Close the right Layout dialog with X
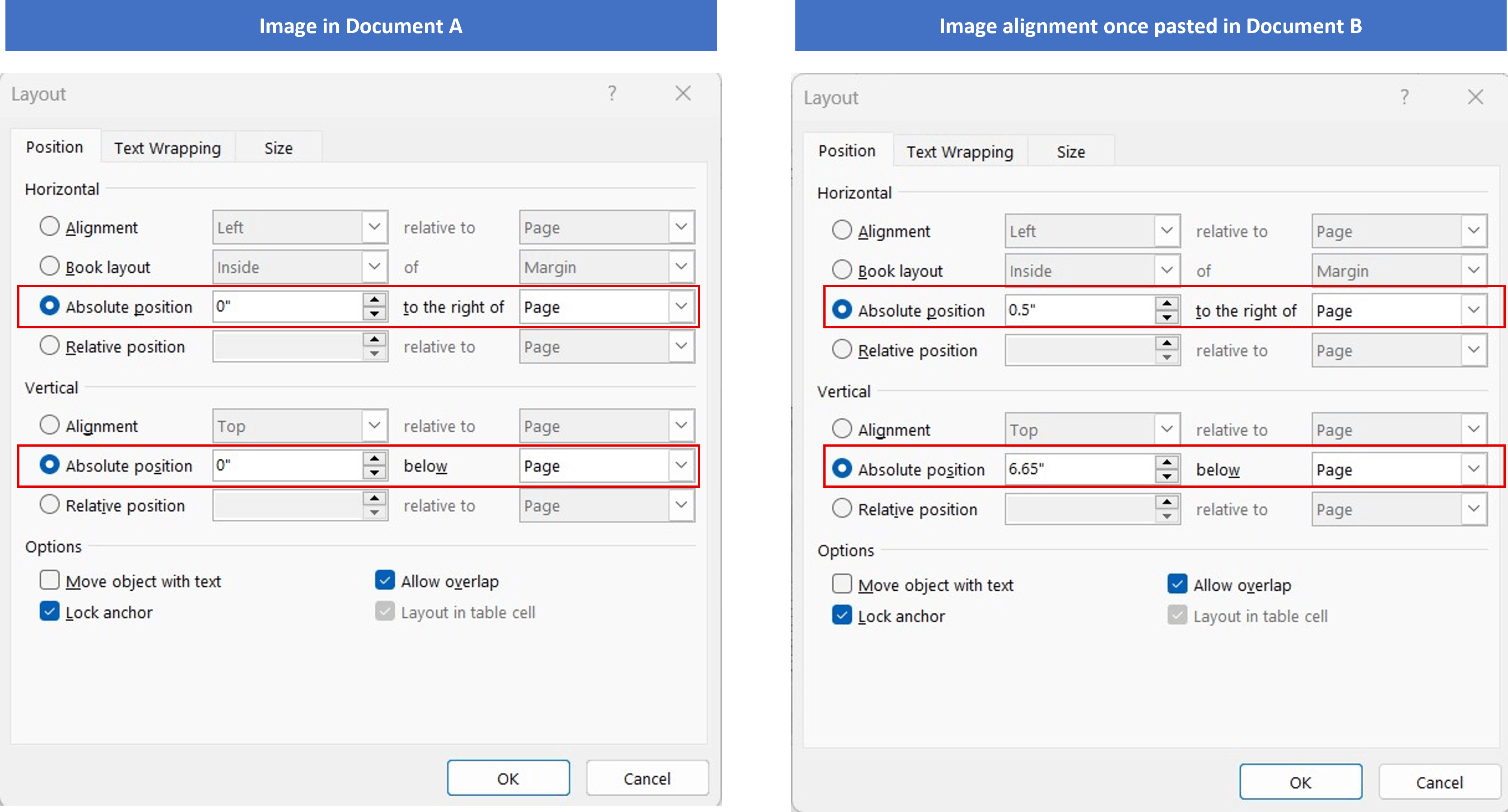 pyautogui.click(x=1475, y=97)
